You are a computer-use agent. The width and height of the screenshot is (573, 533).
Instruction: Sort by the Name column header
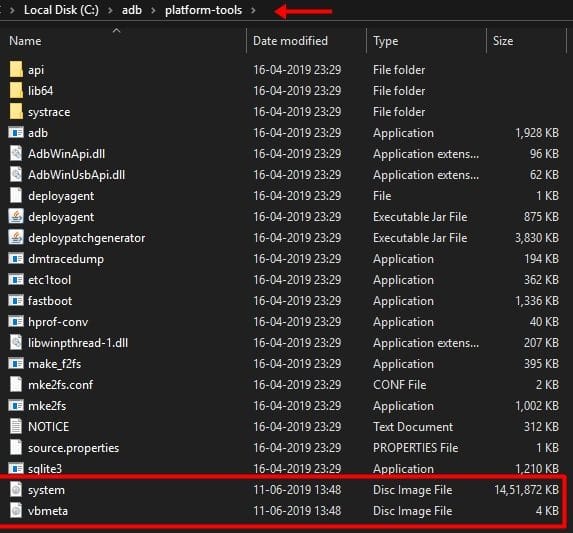(25, 41)
